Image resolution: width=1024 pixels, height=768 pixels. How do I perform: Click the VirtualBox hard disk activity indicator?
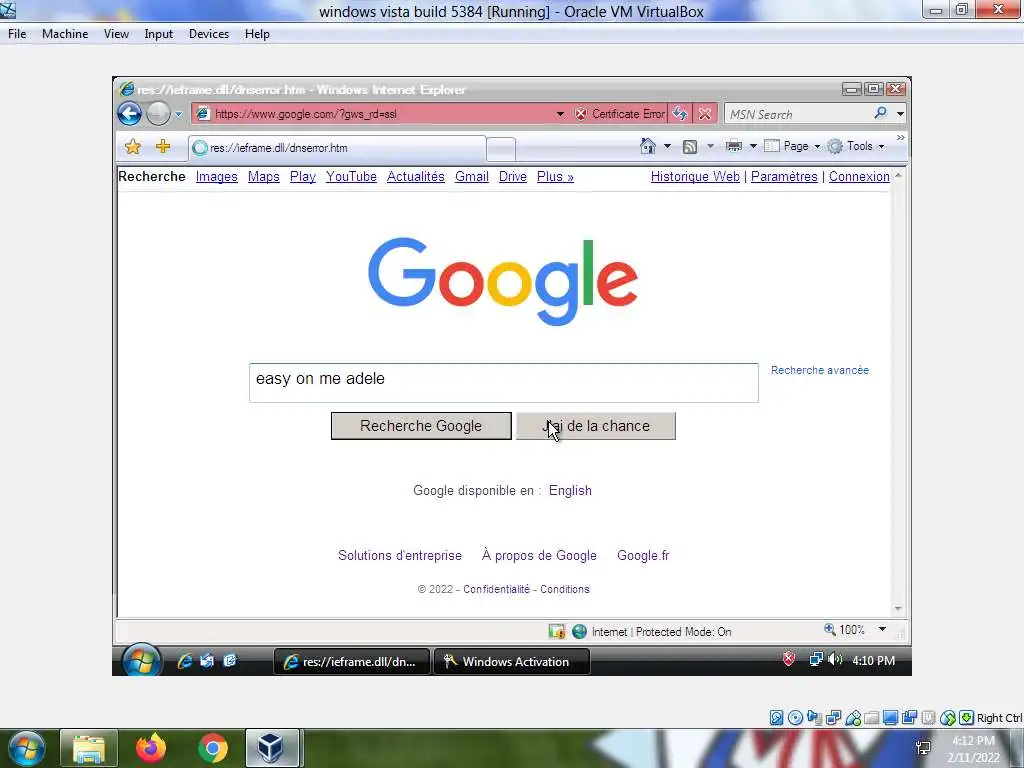tap(776, 718)
